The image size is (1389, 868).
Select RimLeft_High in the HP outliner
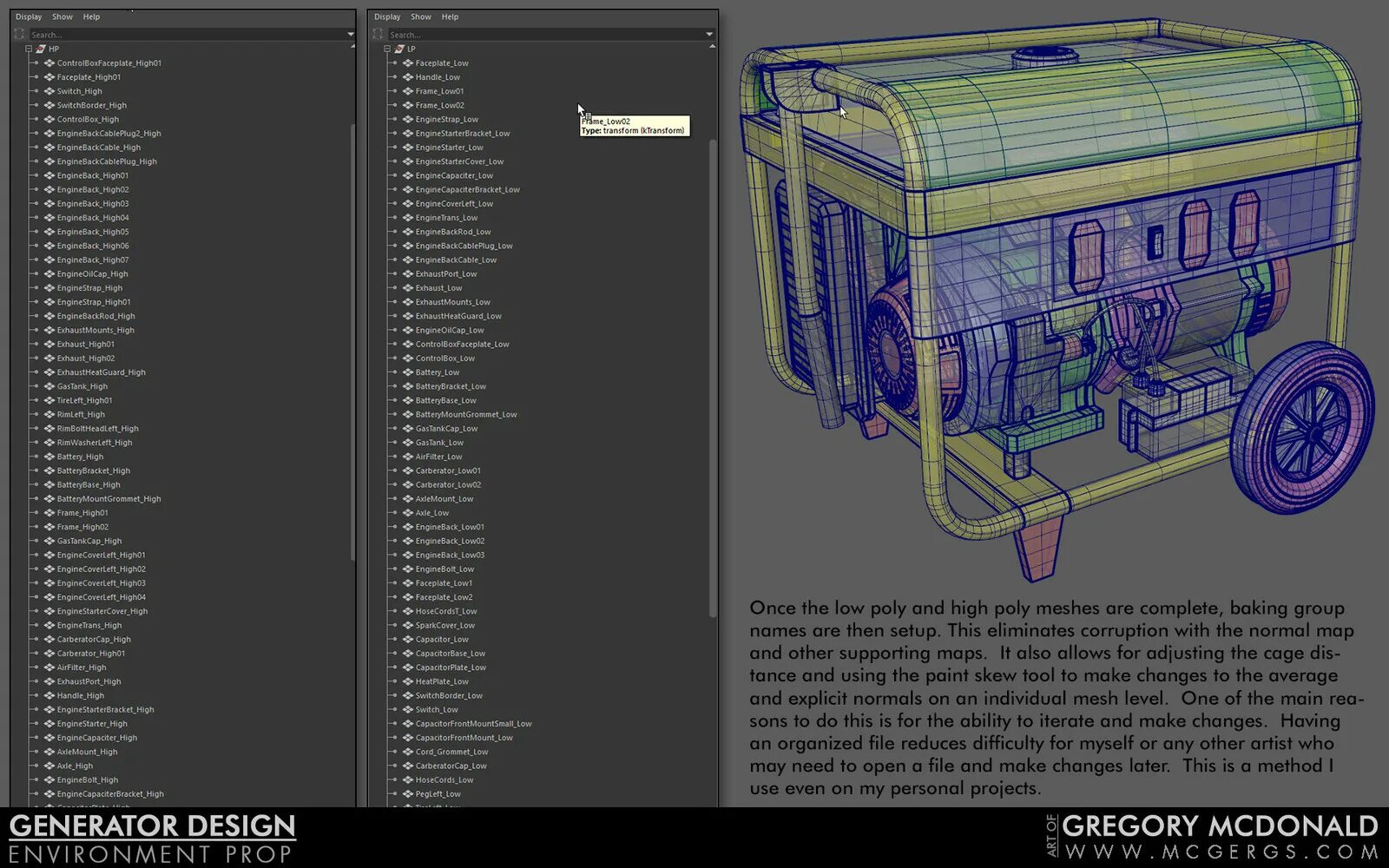click(x=81, y=415)
